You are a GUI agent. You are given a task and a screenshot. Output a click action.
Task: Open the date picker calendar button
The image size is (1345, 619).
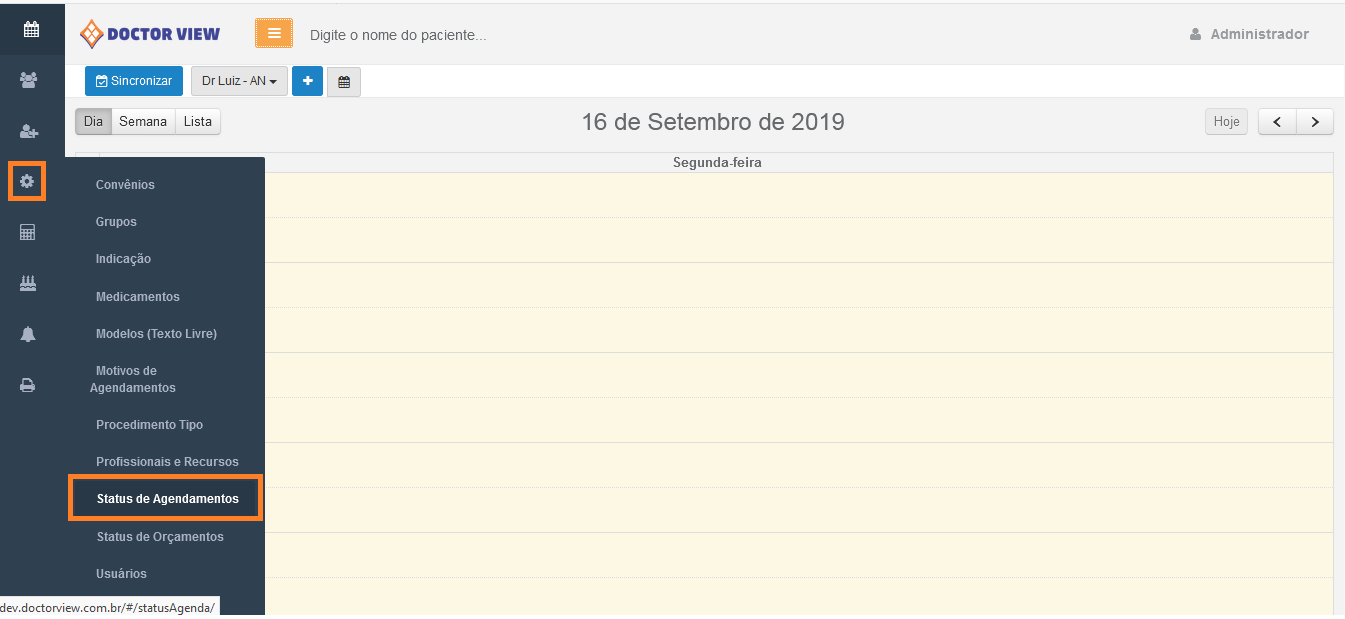click(x=344, y=82)
